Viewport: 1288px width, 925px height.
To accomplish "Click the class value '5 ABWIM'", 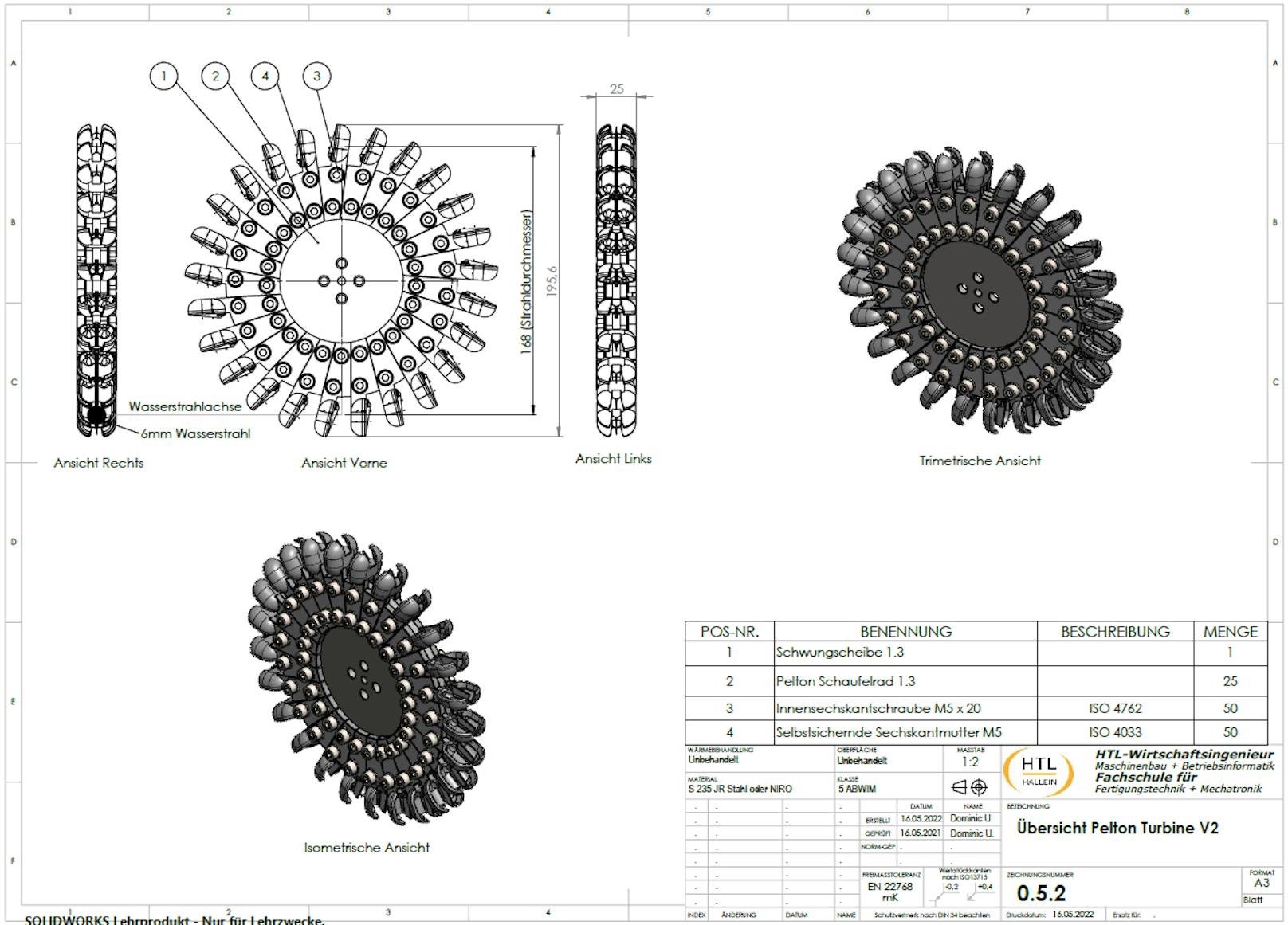I will point(857,789).
